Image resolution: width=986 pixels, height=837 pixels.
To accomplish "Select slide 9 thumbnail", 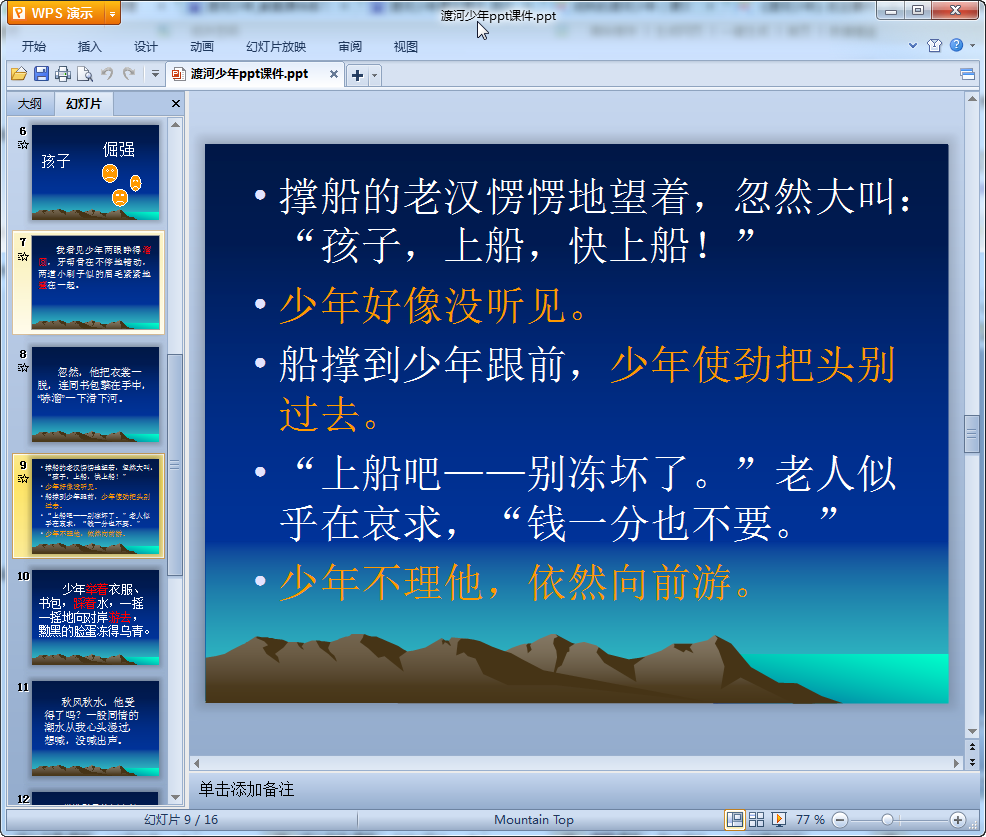I will click(x=96, y=506).
